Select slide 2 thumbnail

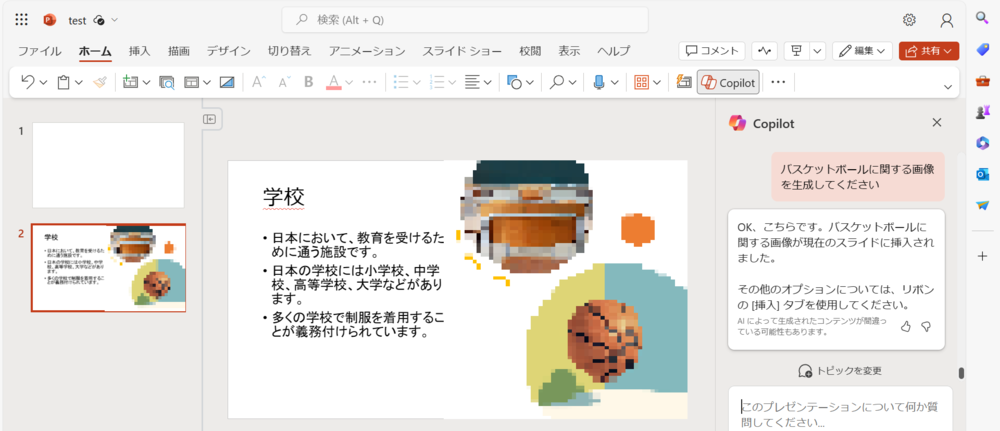click(x=108, y=268)
